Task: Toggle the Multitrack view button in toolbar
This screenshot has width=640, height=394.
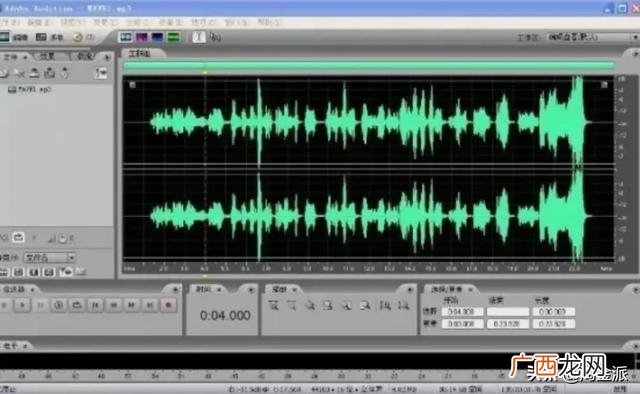Action: pyautogui.click(x=49, y=37)
